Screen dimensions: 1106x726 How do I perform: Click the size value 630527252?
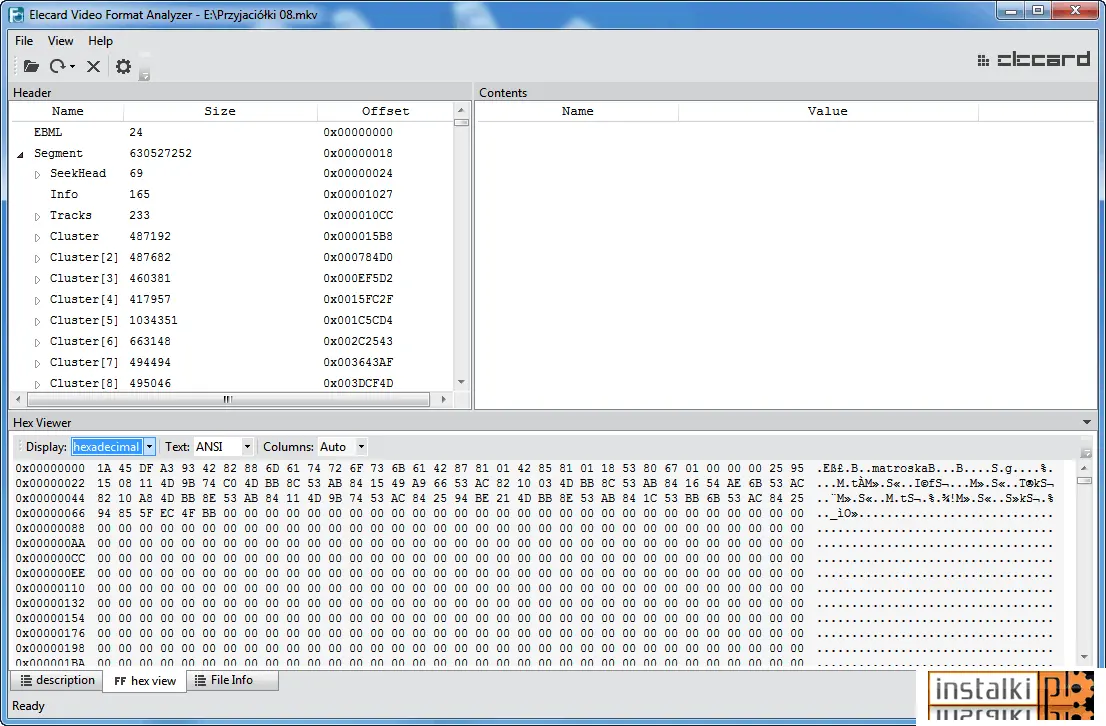click(160, 153)
